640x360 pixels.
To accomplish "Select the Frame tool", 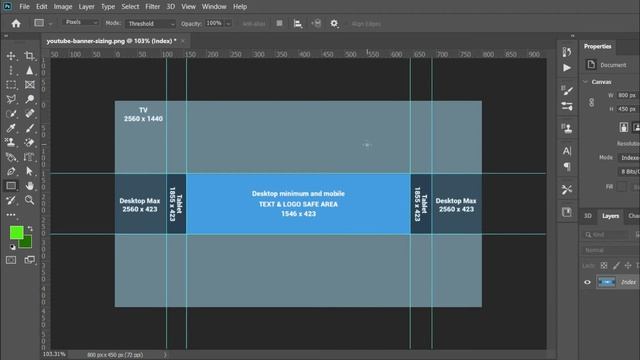I will (29, 84).
